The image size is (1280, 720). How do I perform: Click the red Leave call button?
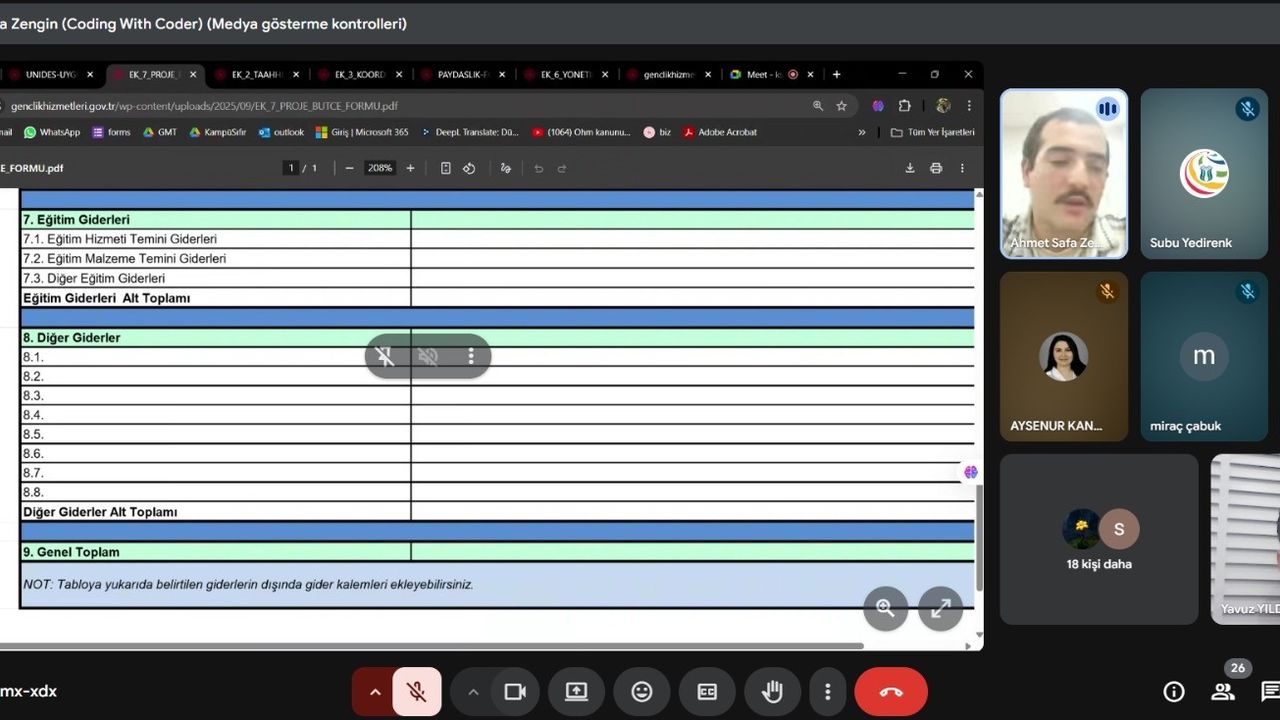tap(890, 692)
